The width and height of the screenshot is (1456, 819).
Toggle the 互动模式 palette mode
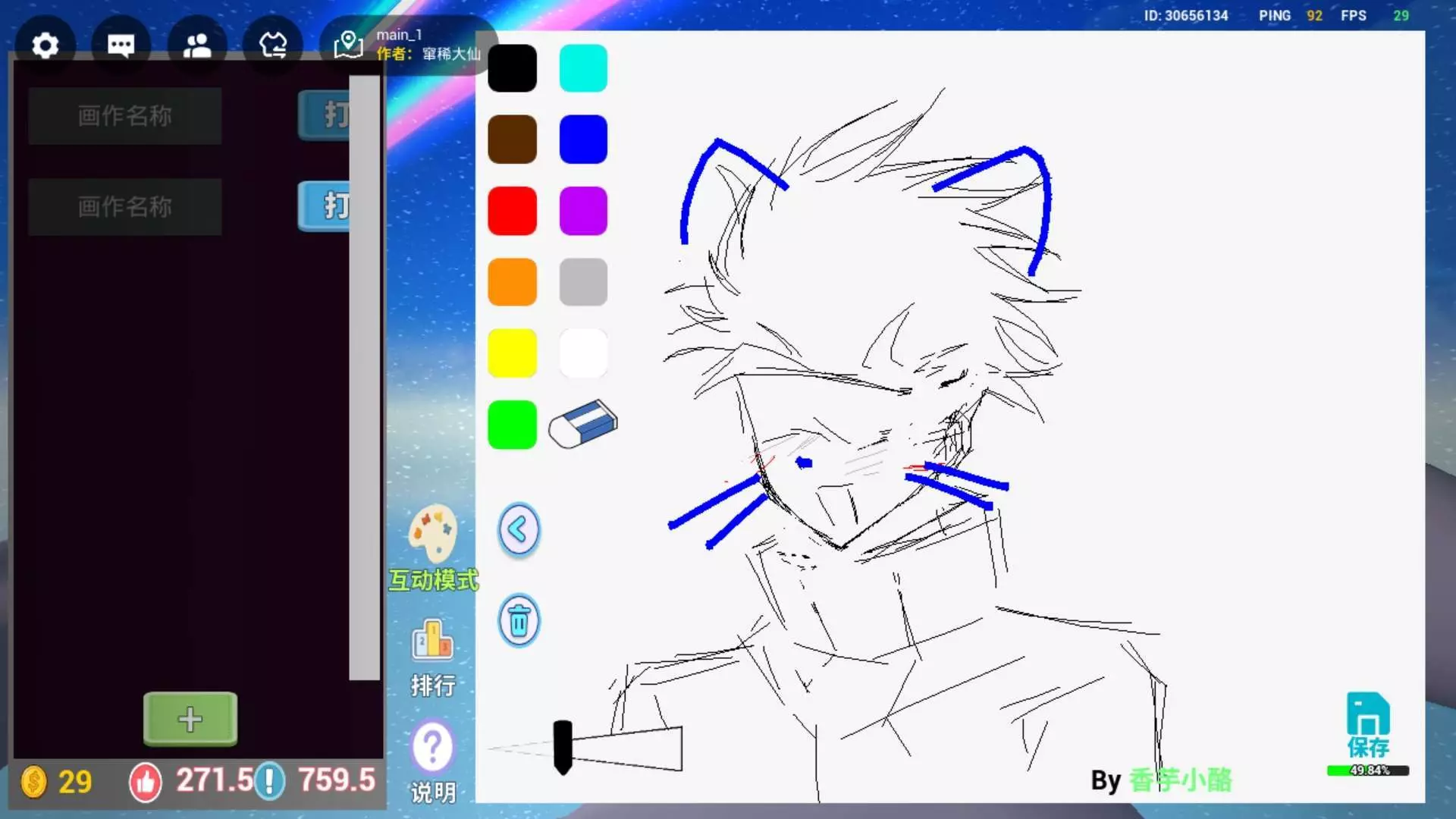[x=433, y=534]
